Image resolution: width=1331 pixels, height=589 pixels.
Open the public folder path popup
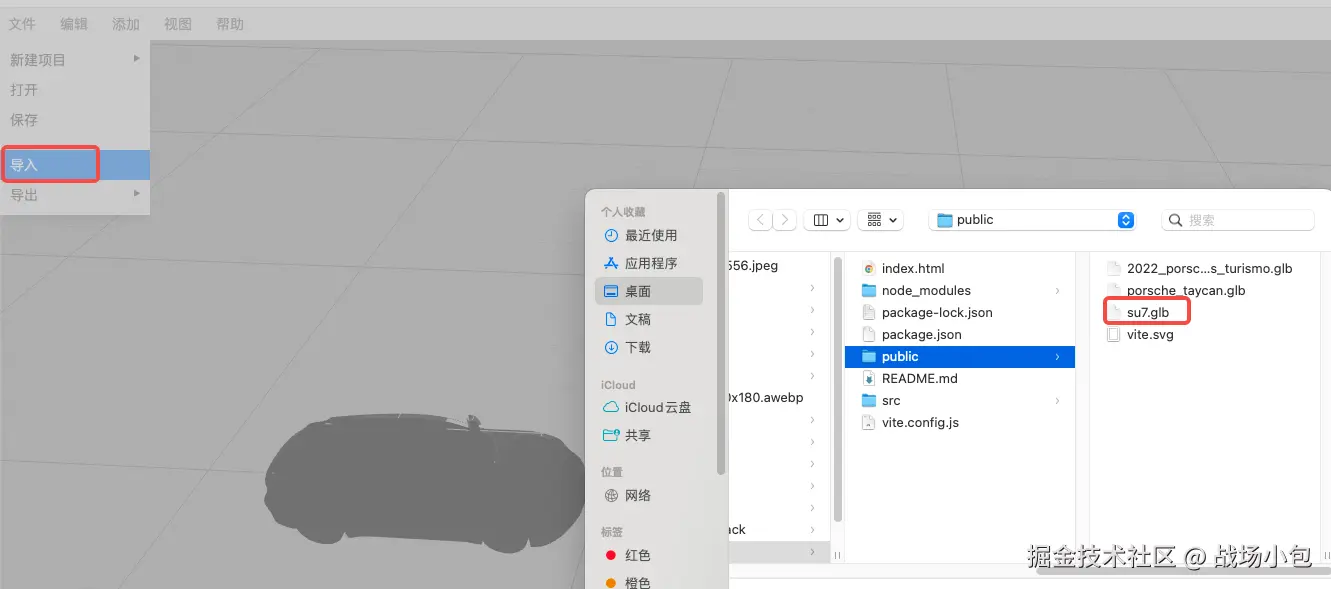pos(1032,220)
